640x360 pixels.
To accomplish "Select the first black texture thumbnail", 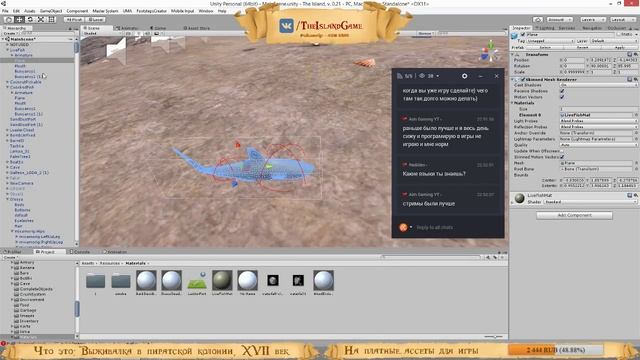I will tap(273, 282).
